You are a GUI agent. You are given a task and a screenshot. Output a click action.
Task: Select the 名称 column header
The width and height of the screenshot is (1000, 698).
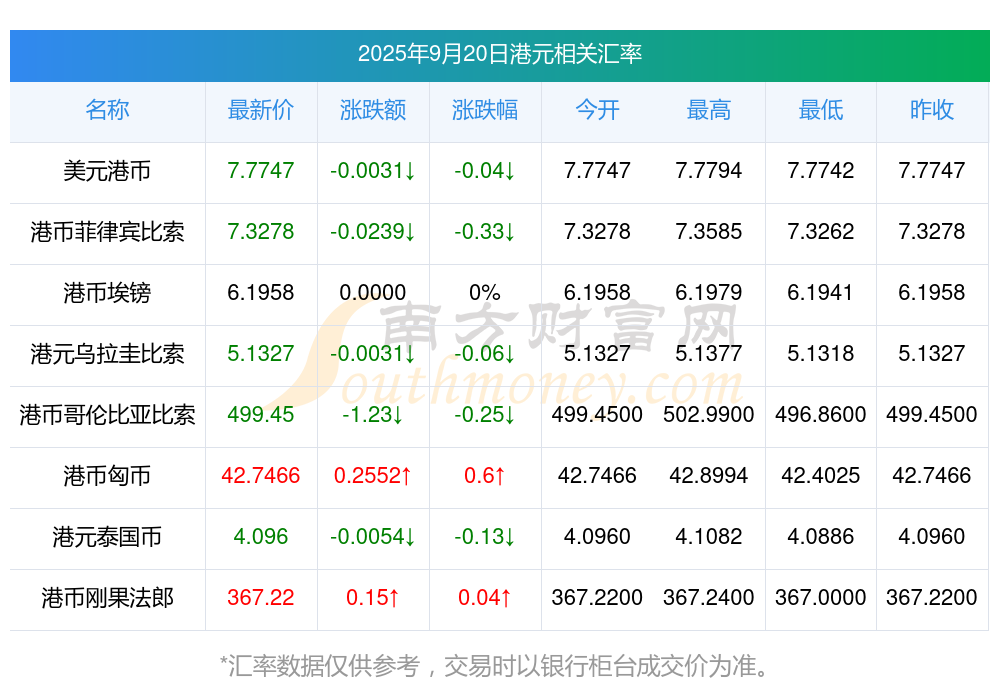click(107, 110)
